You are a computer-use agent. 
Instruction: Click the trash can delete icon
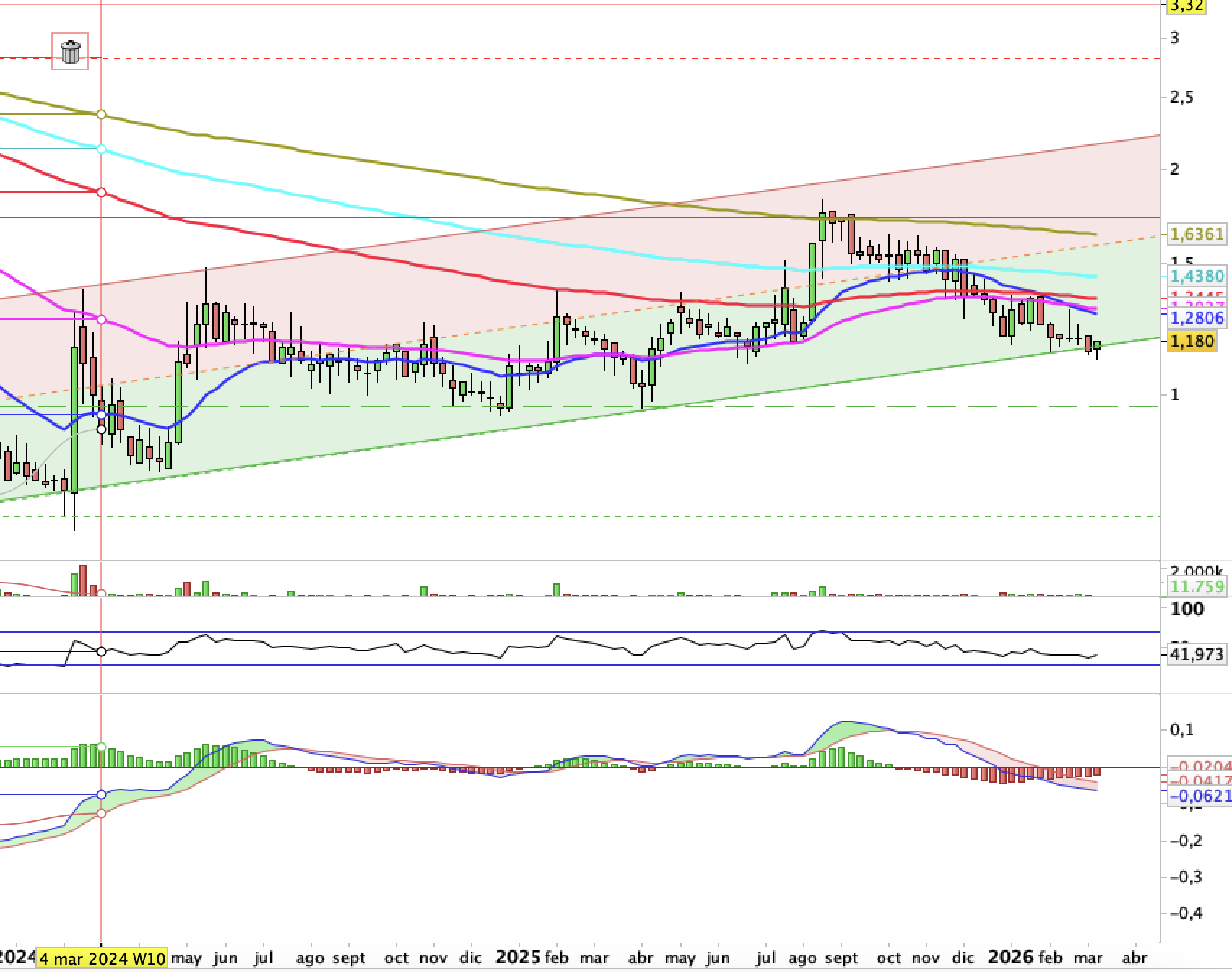click(x=70, y=52)
